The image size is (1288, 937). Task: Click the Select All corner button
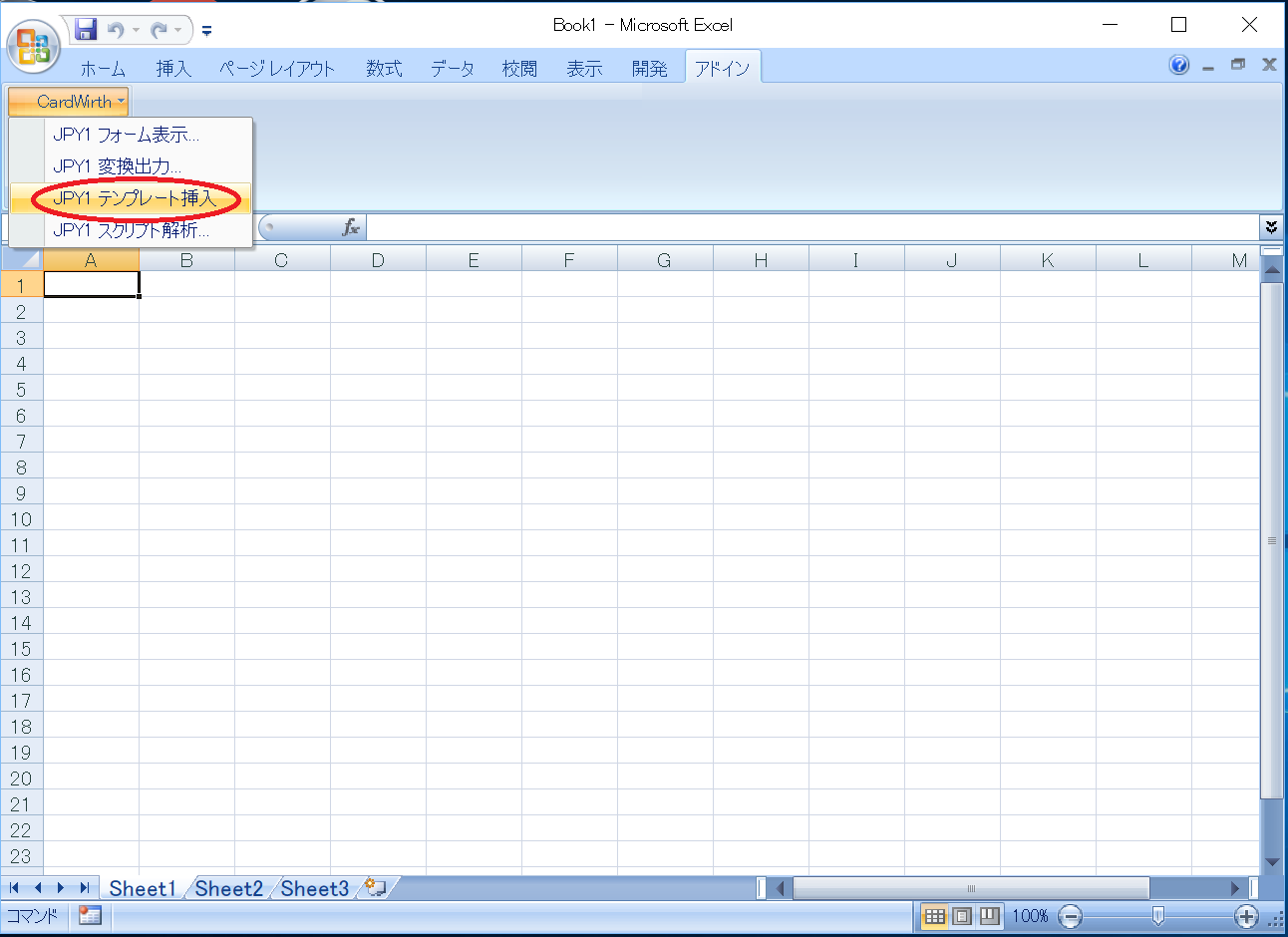click(22, 259)
